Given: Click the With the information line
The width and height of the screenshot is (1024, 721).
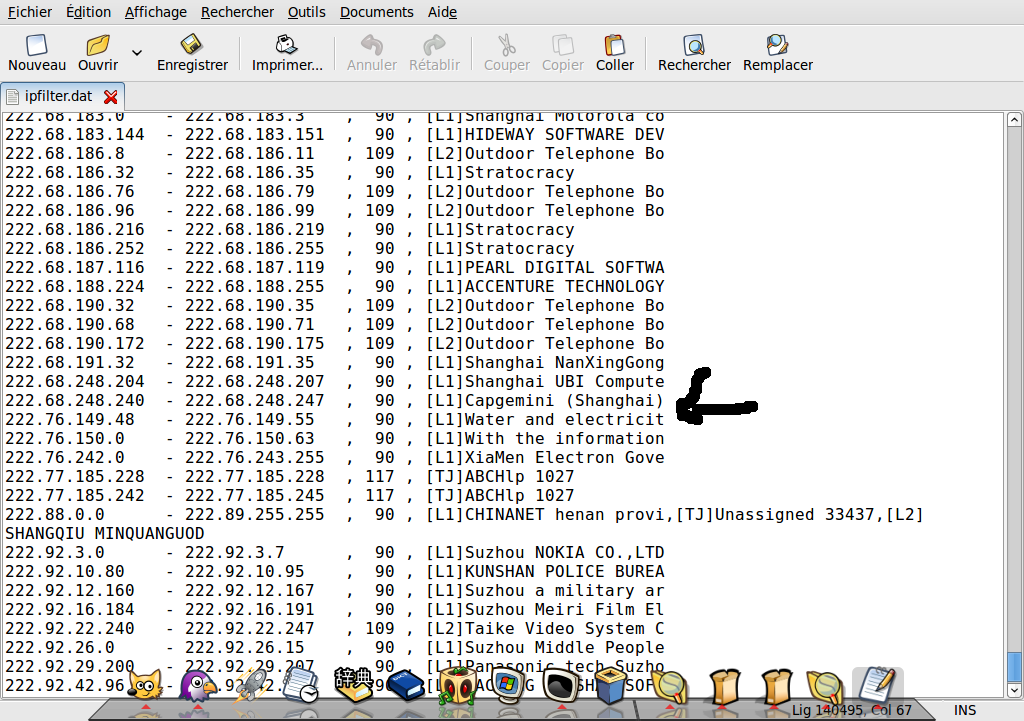Looking at the screenshot, I should click(x=334, y=438).
